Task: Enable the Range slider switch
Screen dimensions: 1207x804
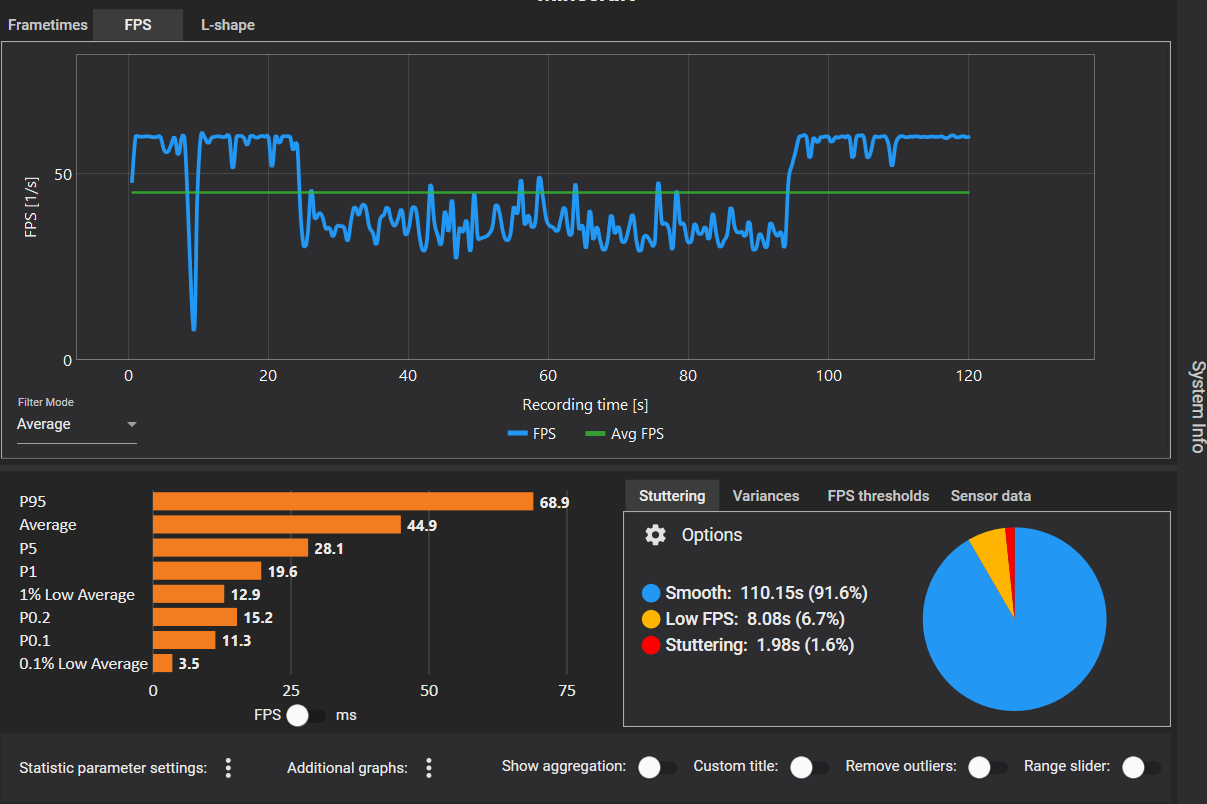Action: tap(1141, 767)
